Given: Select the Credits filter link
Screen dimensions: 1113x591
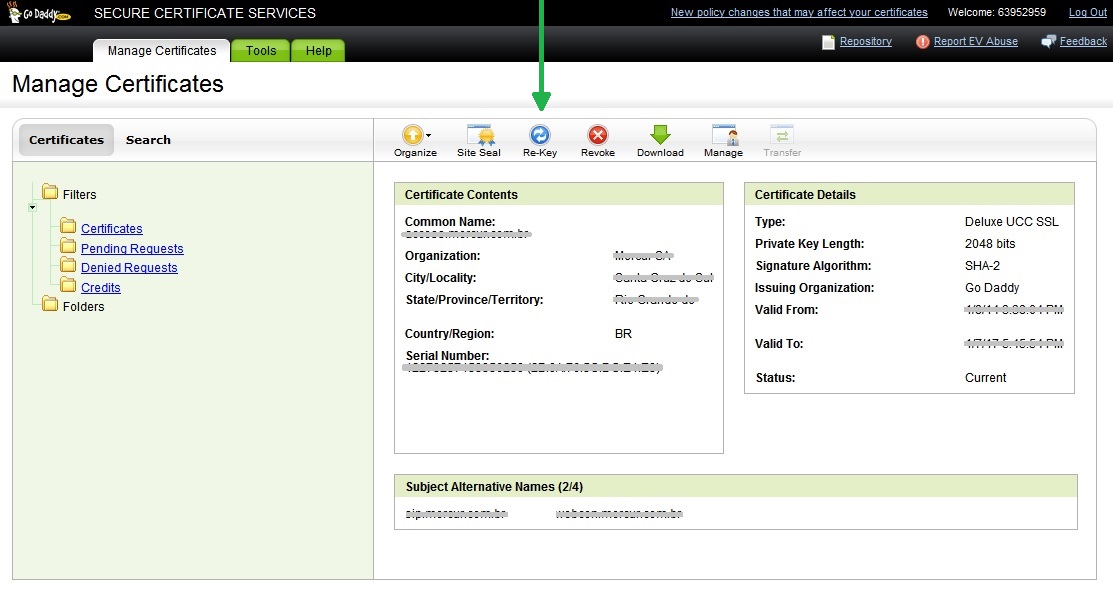Looking at the screenshot, I should click(x=101, y=288).
